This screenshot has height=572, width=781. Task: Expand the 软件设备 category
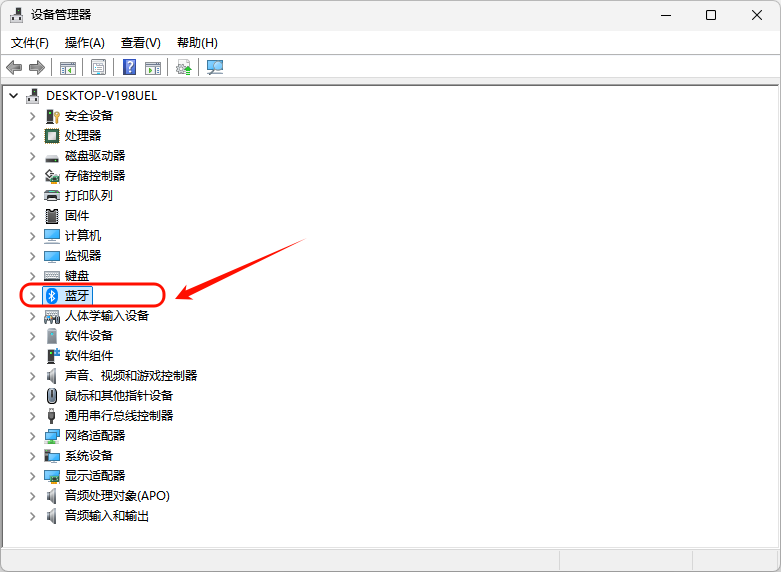pos(32,336)
